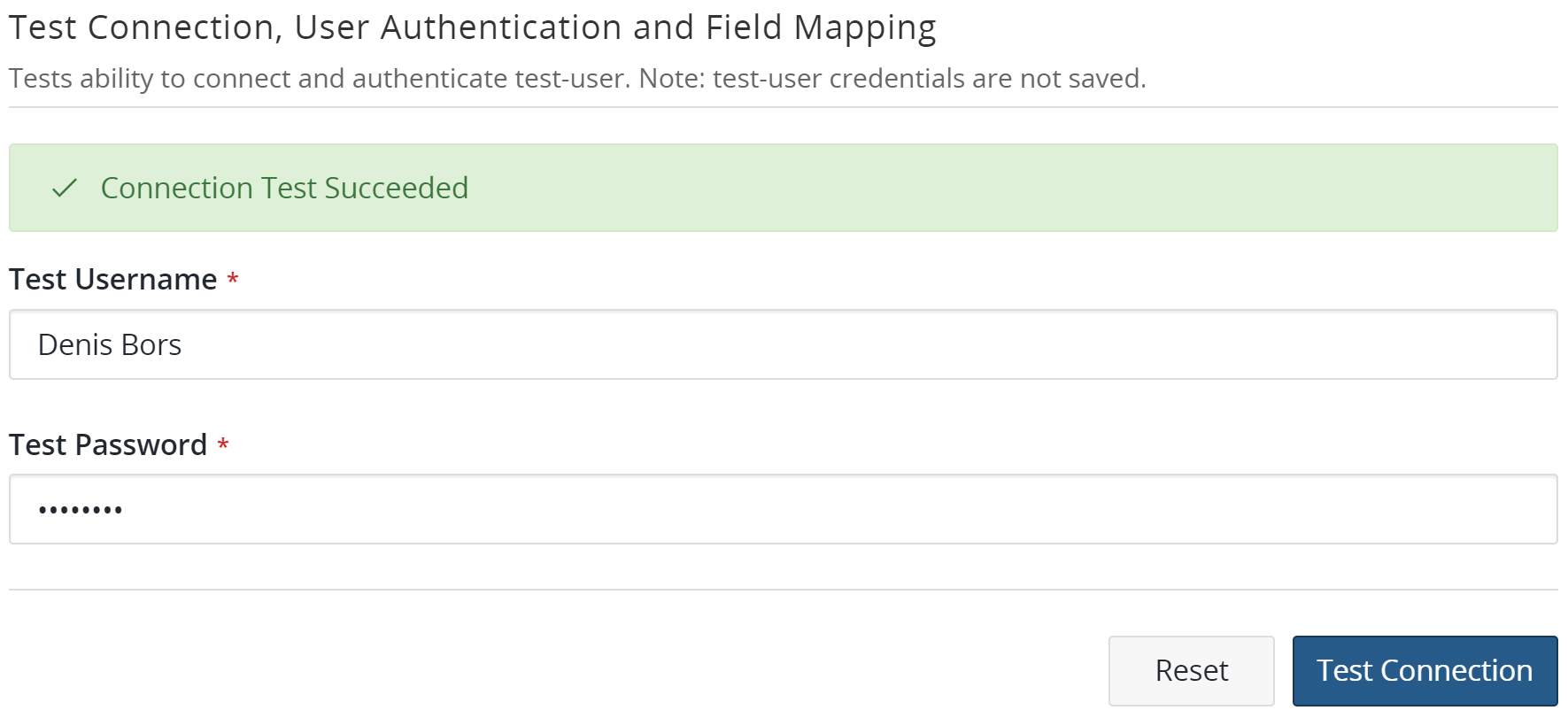This screenshot has height=718, width=1568.
Task: Click the masked password dots
Action: click(x=81, y=510)
